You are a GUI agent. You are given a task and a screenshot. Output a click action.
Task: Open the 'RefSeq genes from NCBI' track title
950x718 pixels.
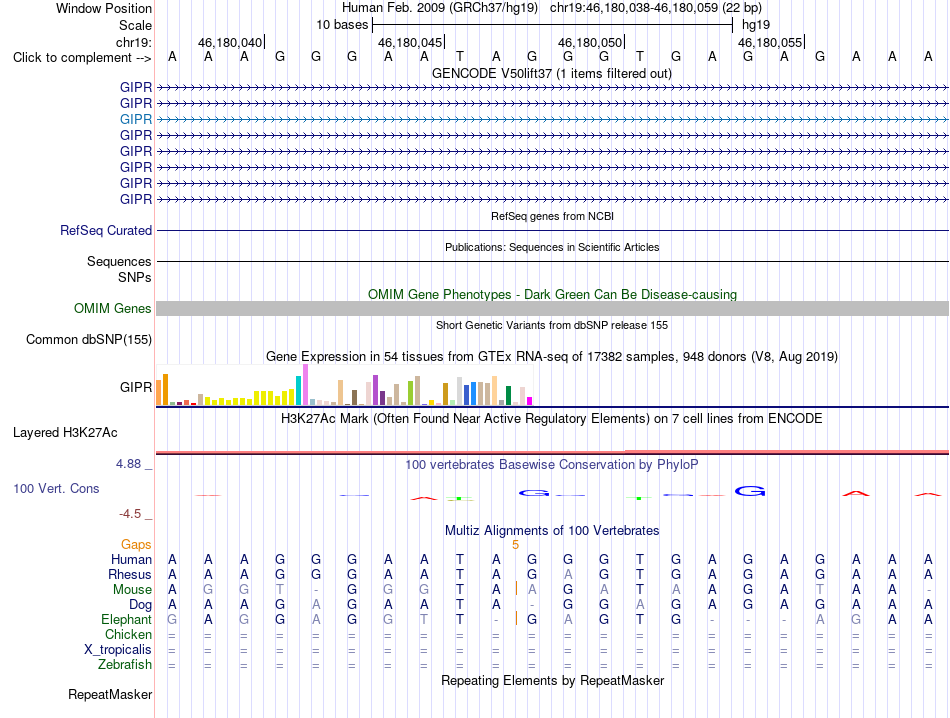(x=552, y=216)
